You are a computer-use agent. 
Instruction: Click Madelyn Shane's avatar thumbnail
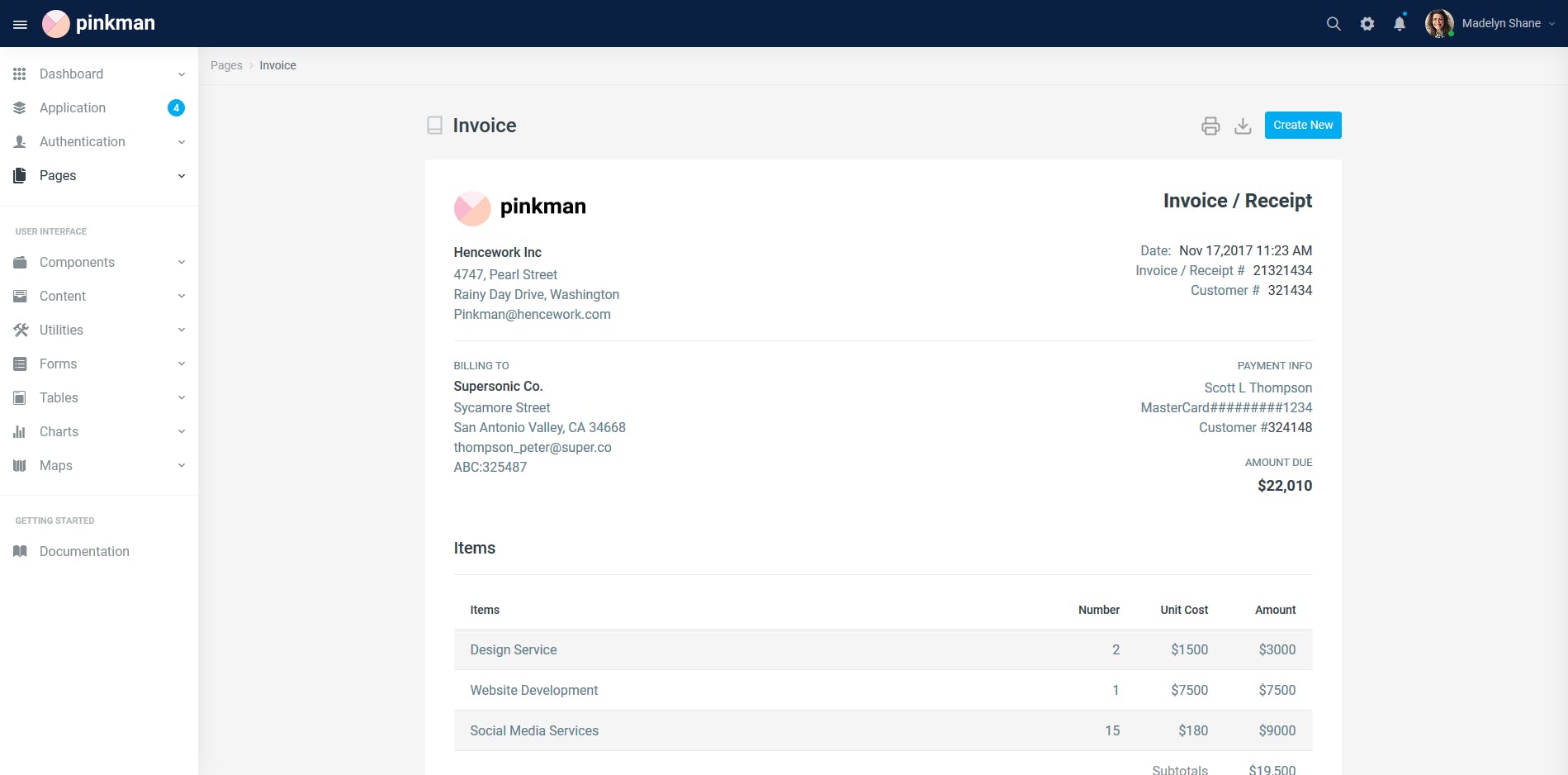[1438, 23]
